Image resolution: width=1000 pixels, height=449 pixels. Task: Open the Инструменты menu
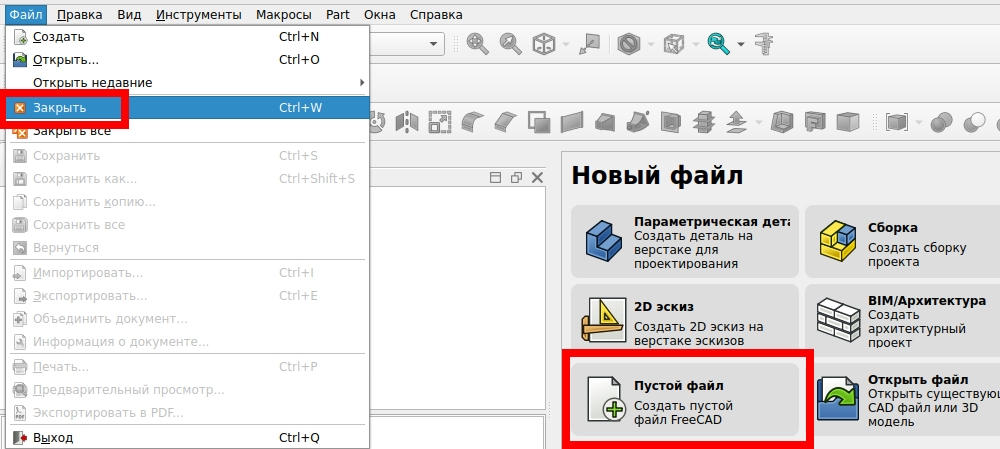click(x=198, y=14)
